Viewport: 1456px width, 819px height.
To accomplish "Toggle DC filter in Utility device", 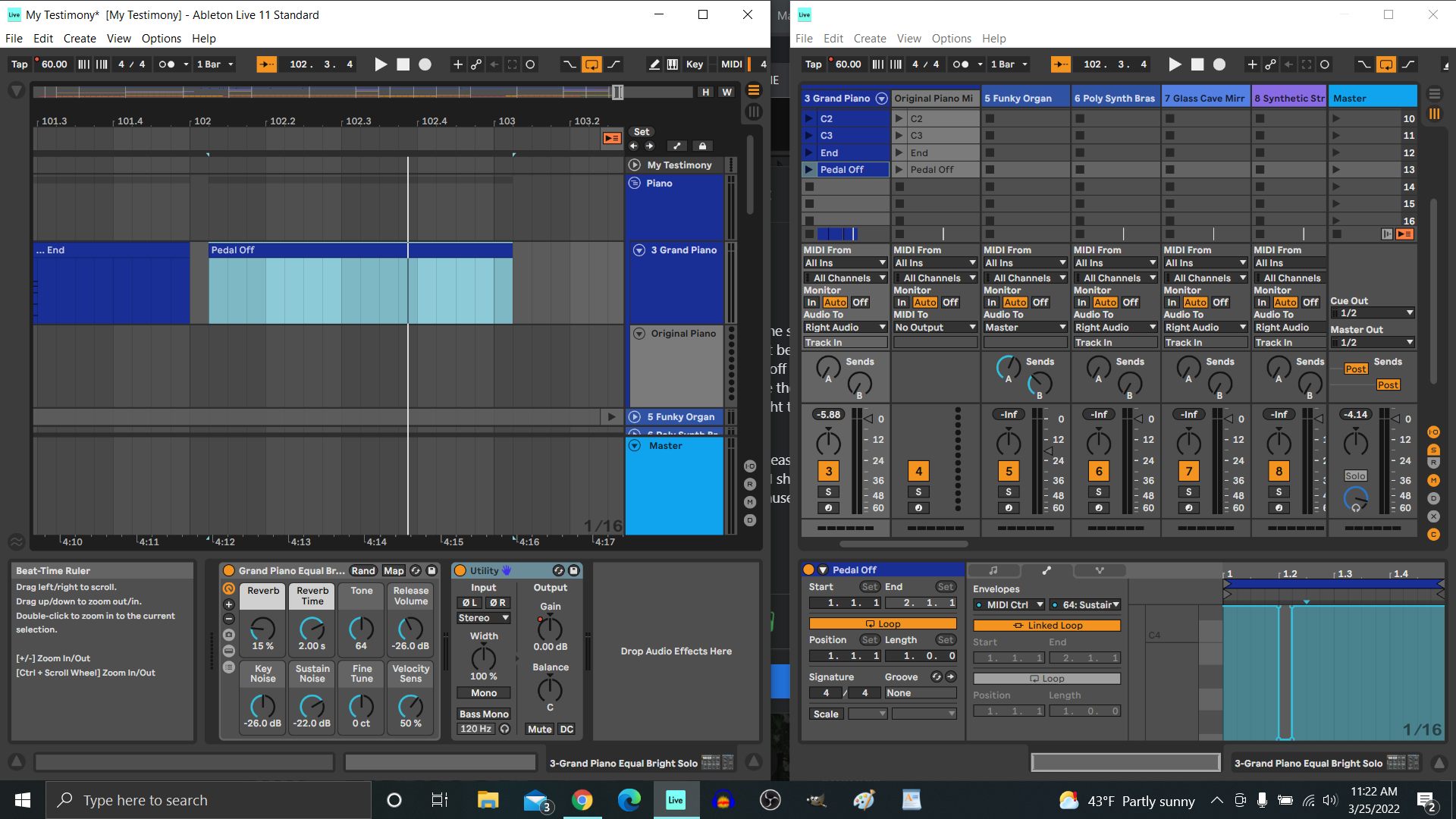I will pyautogui.click(x=566, y=730).
